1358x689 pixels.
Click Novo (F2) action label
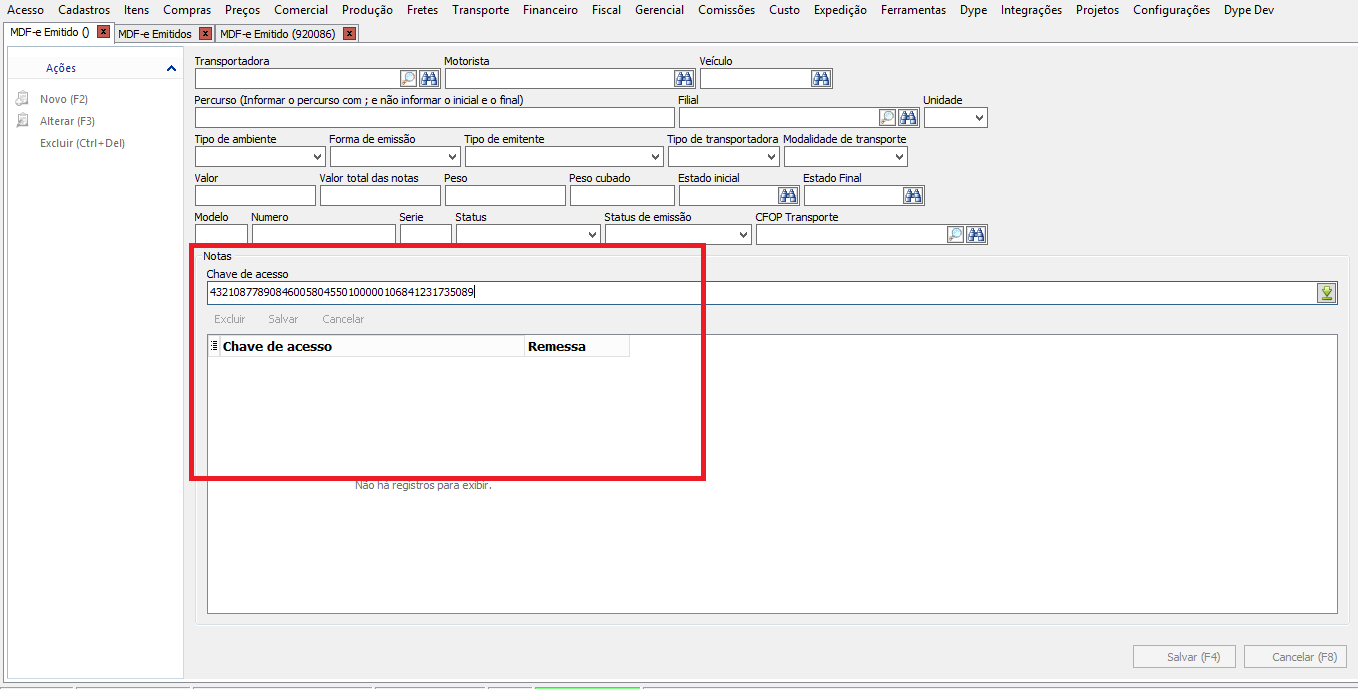pyautogui.click(x=64, y=99)
